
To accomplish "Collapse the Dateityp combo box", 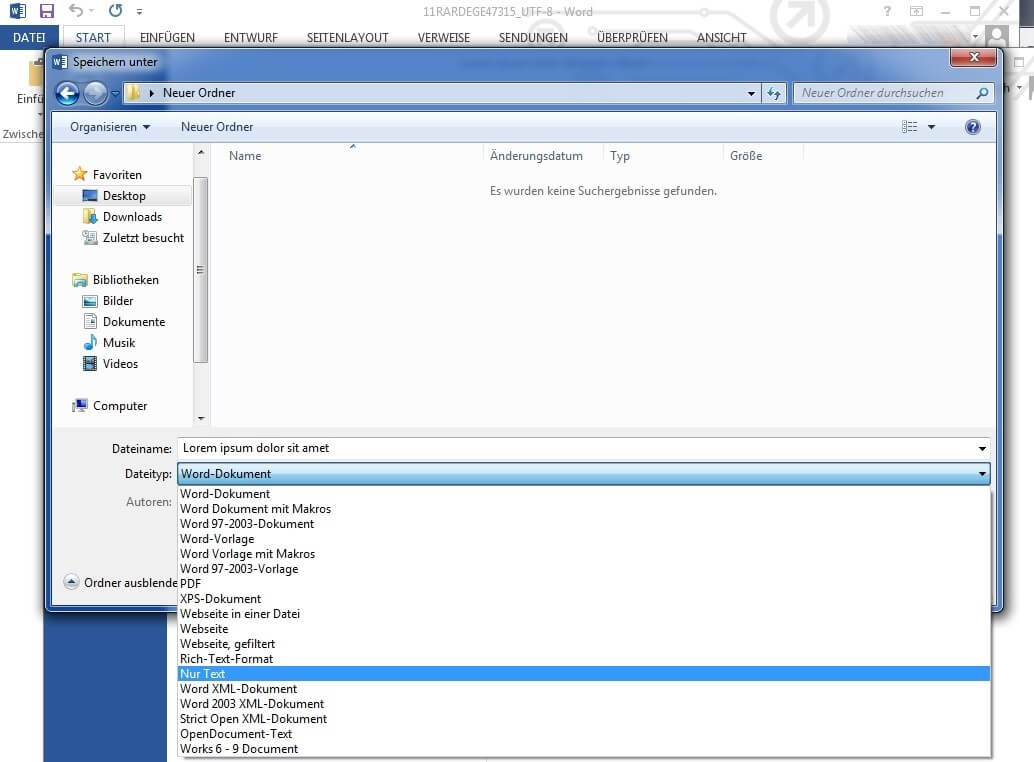I will (584, 474).
